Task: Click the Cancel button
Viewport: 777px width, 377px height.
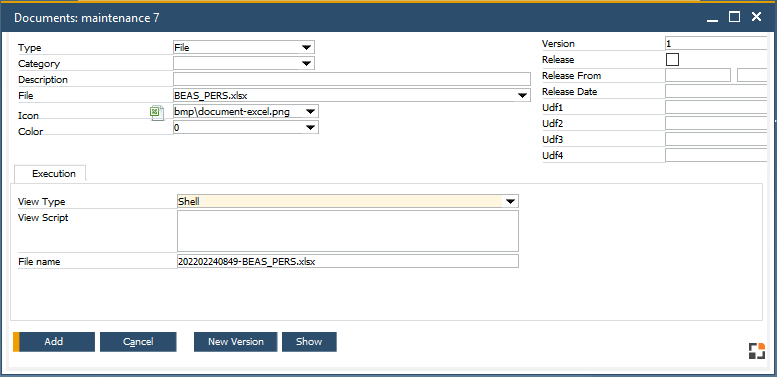Action: click(x=138, y=342)
